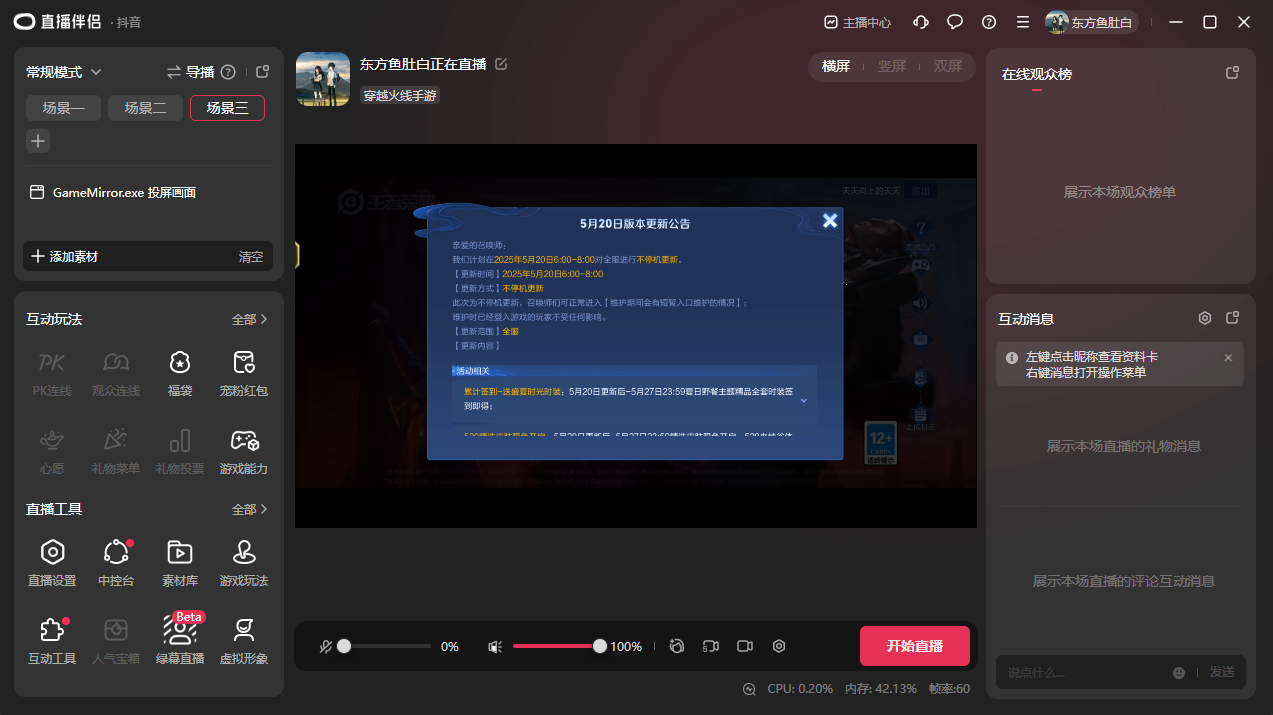Send the chat message with 发送
1273x715 pixels.
point(1222,672)
